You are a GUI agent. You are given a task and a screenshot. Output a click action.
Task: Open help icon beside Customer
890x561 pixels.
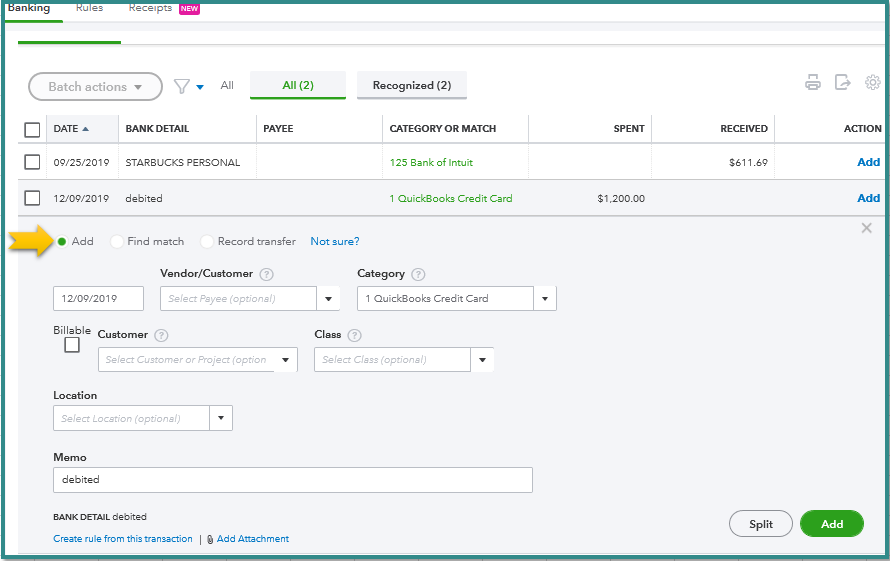[x=161, y=335]
